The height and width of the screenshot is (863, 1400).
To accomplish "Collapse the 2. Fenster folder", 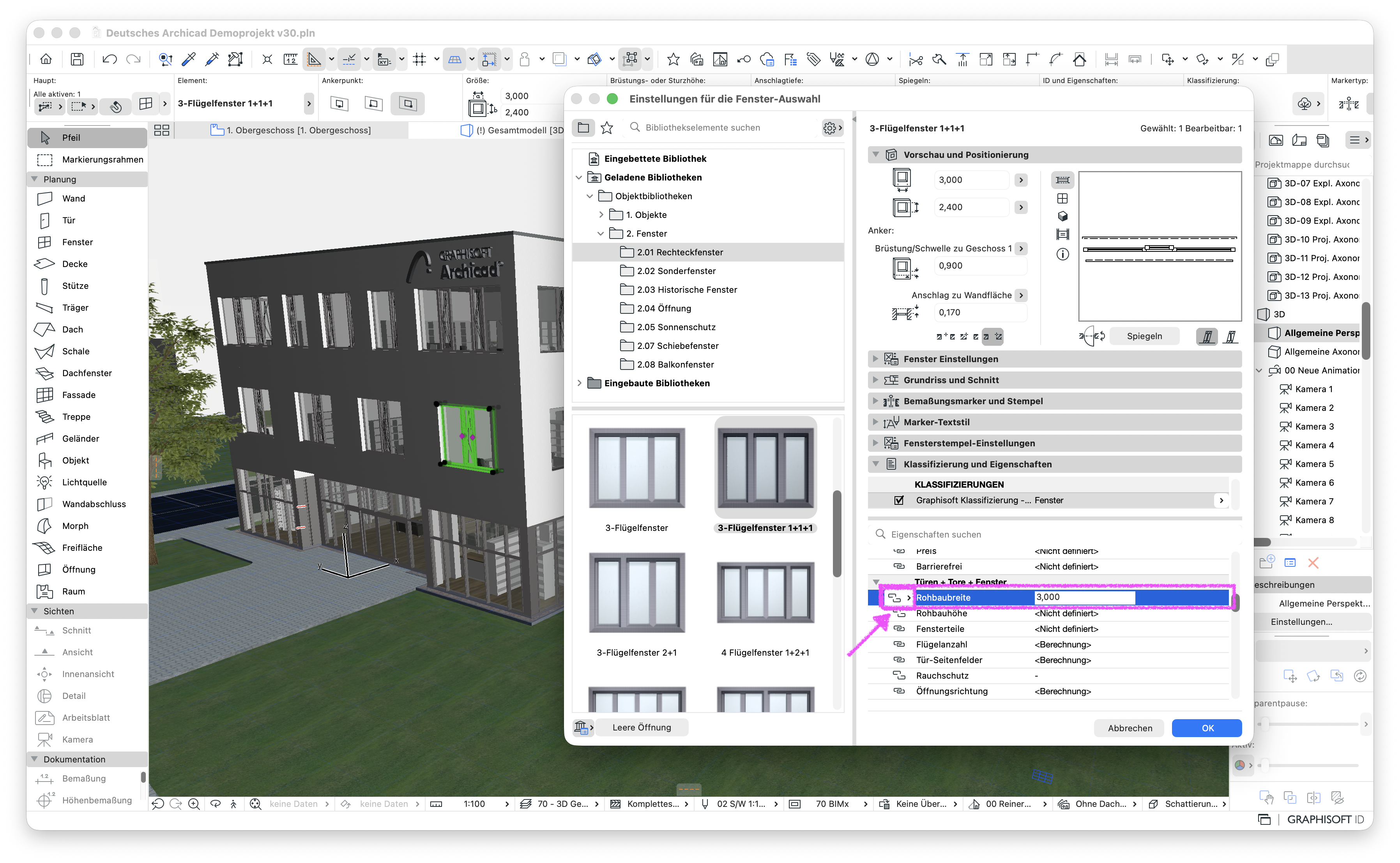I will click(x=600, y=233).
